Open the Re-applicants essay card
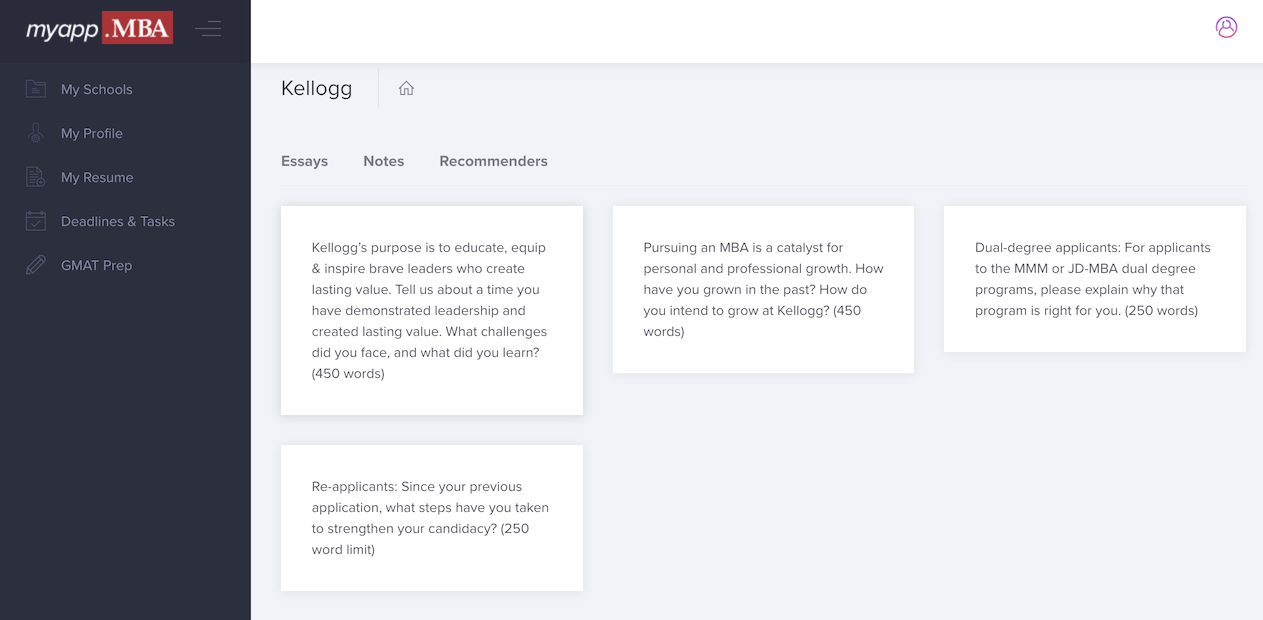Screen dimensions: 1263x620 click(x=431, y=517)
